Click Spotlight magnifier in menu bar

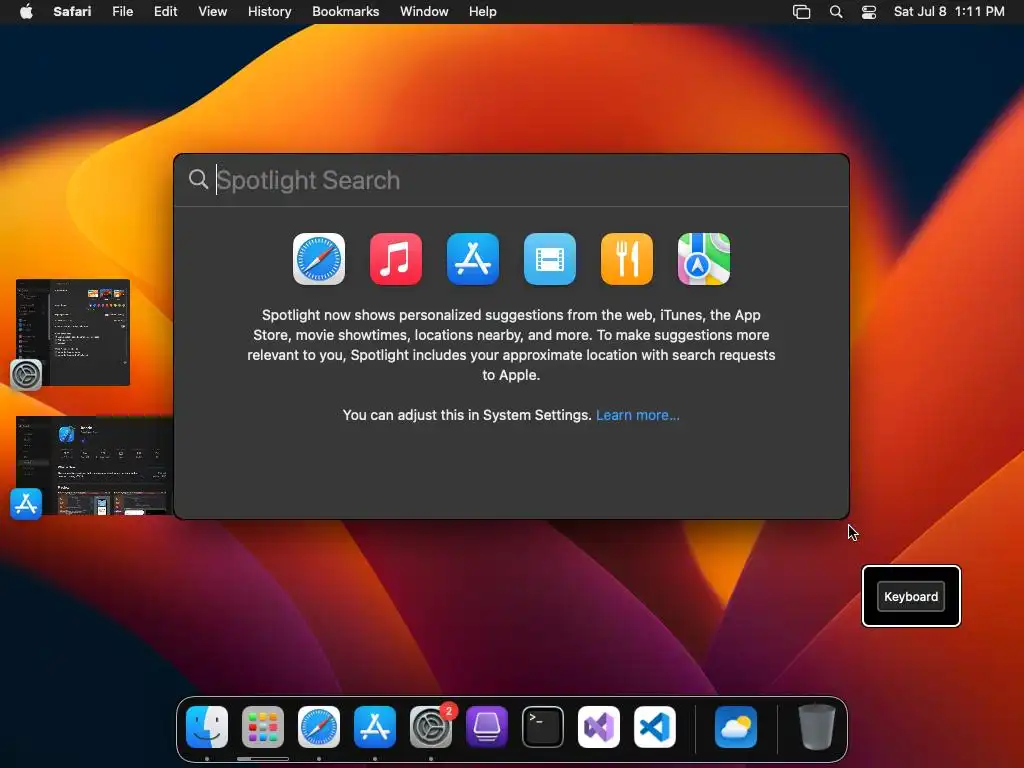click(x=836, y=12)
